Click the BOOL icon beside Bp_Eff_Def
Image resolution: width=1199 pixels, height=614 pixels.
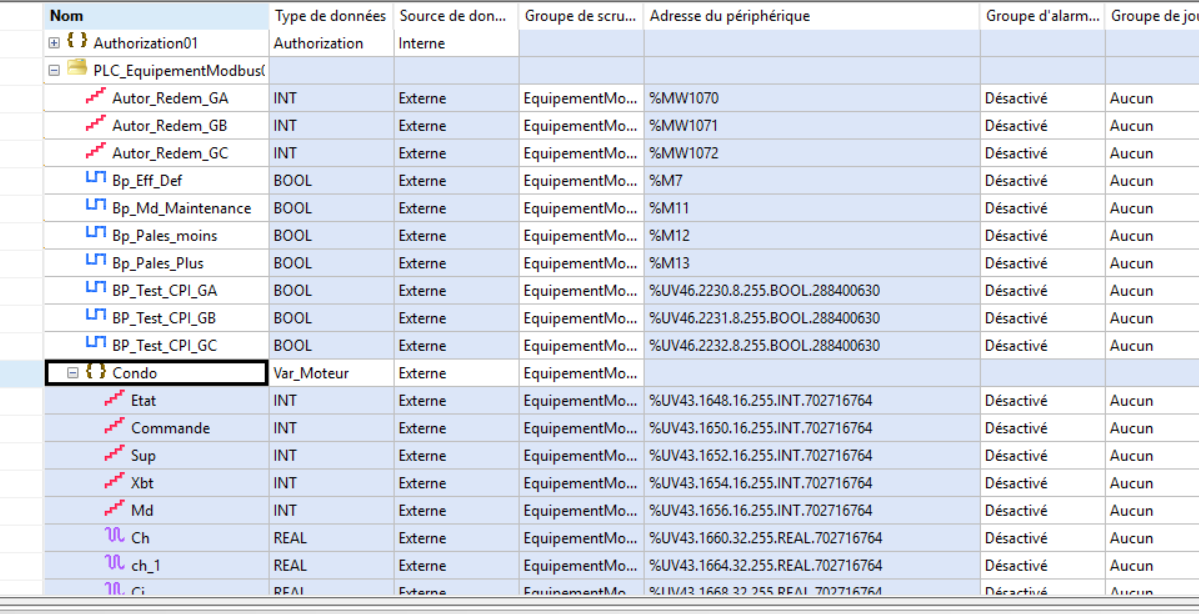96,181
